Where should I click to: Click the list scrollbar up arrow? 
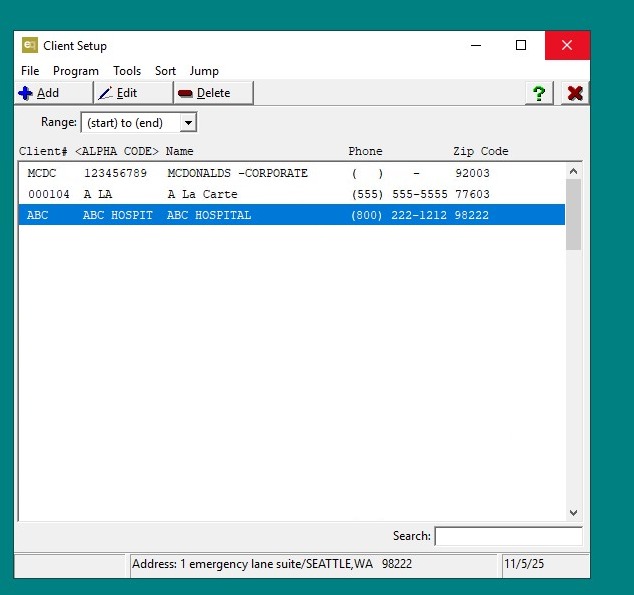[573, 171]
